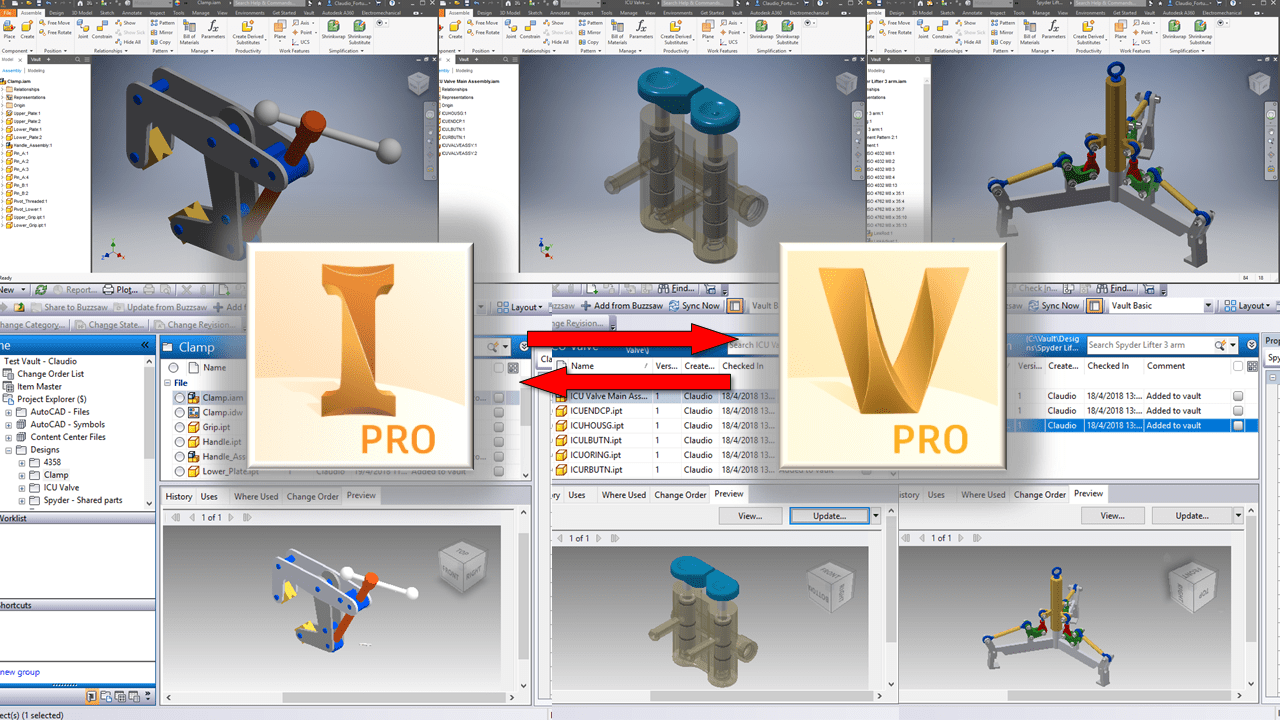Select radio button for Clamp.iam row
This screenshot has width=1280, height=720.
coord(180,398)
